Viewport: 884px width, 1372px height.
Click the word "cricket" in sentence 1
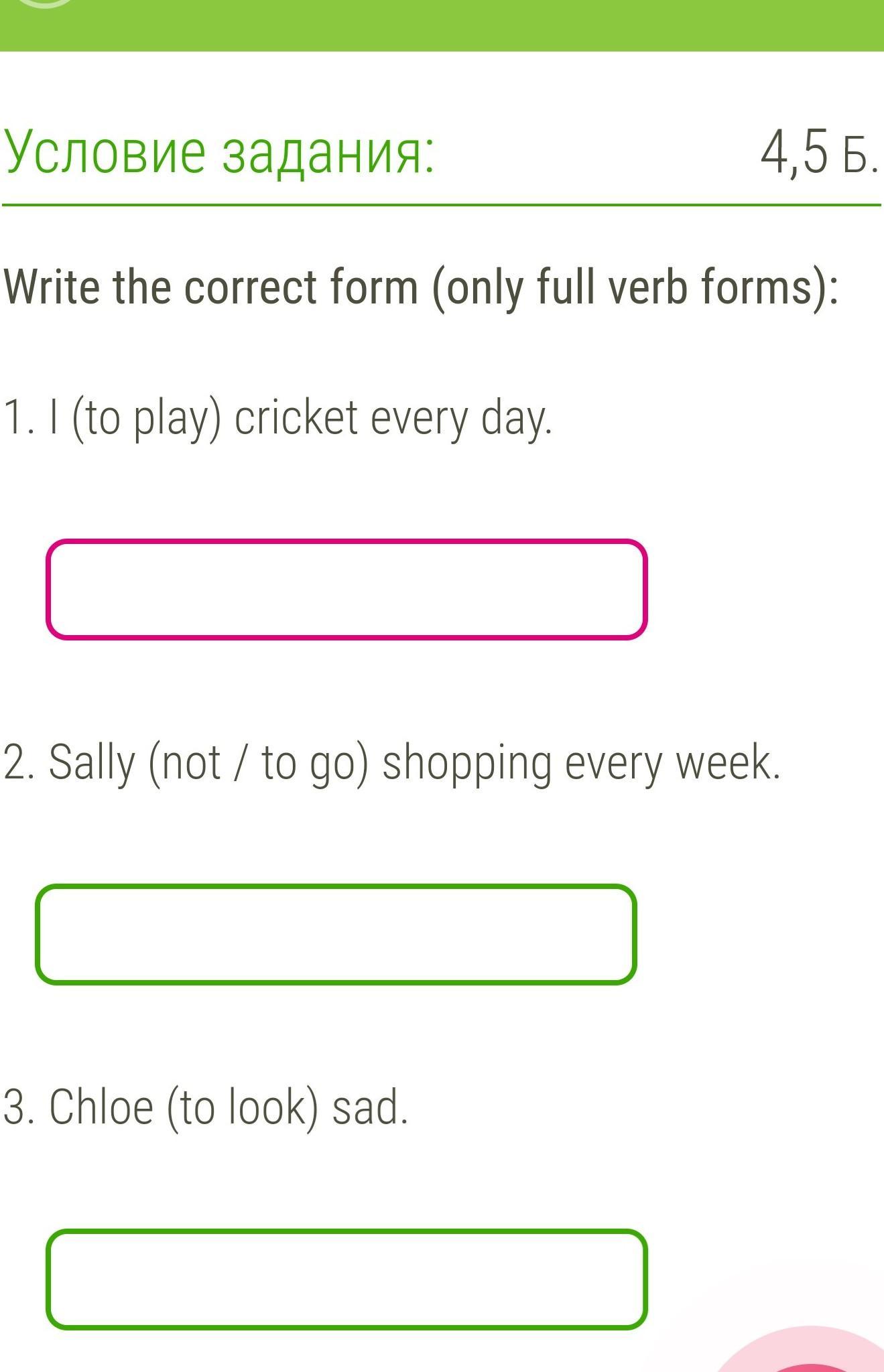coord(296,418)
